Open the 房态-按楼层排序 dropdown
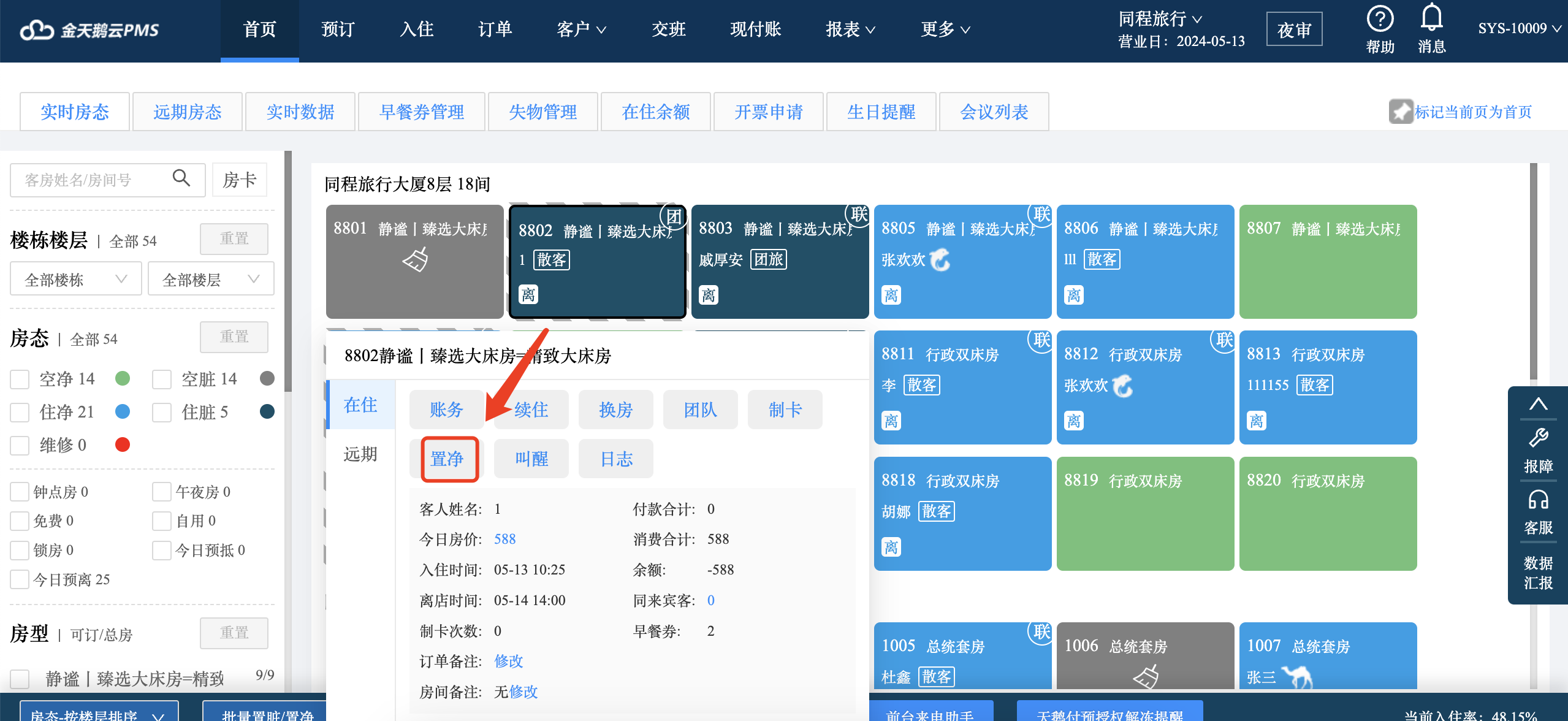This screenshot has width=1568, height=721. pos(99,711)
